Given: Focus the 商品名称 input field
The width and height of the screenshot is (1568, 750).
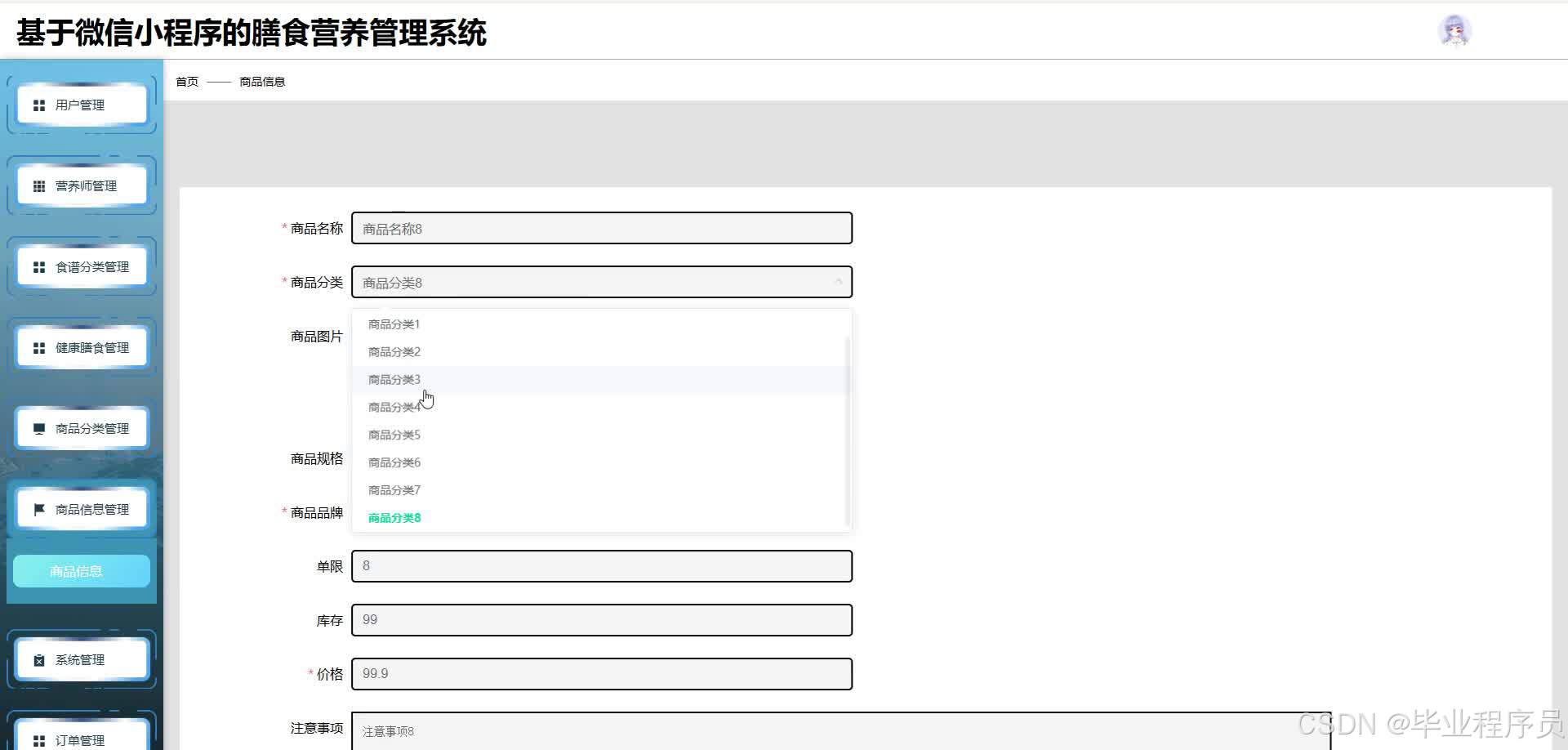Looking at the screenshot, I should 602,228.
